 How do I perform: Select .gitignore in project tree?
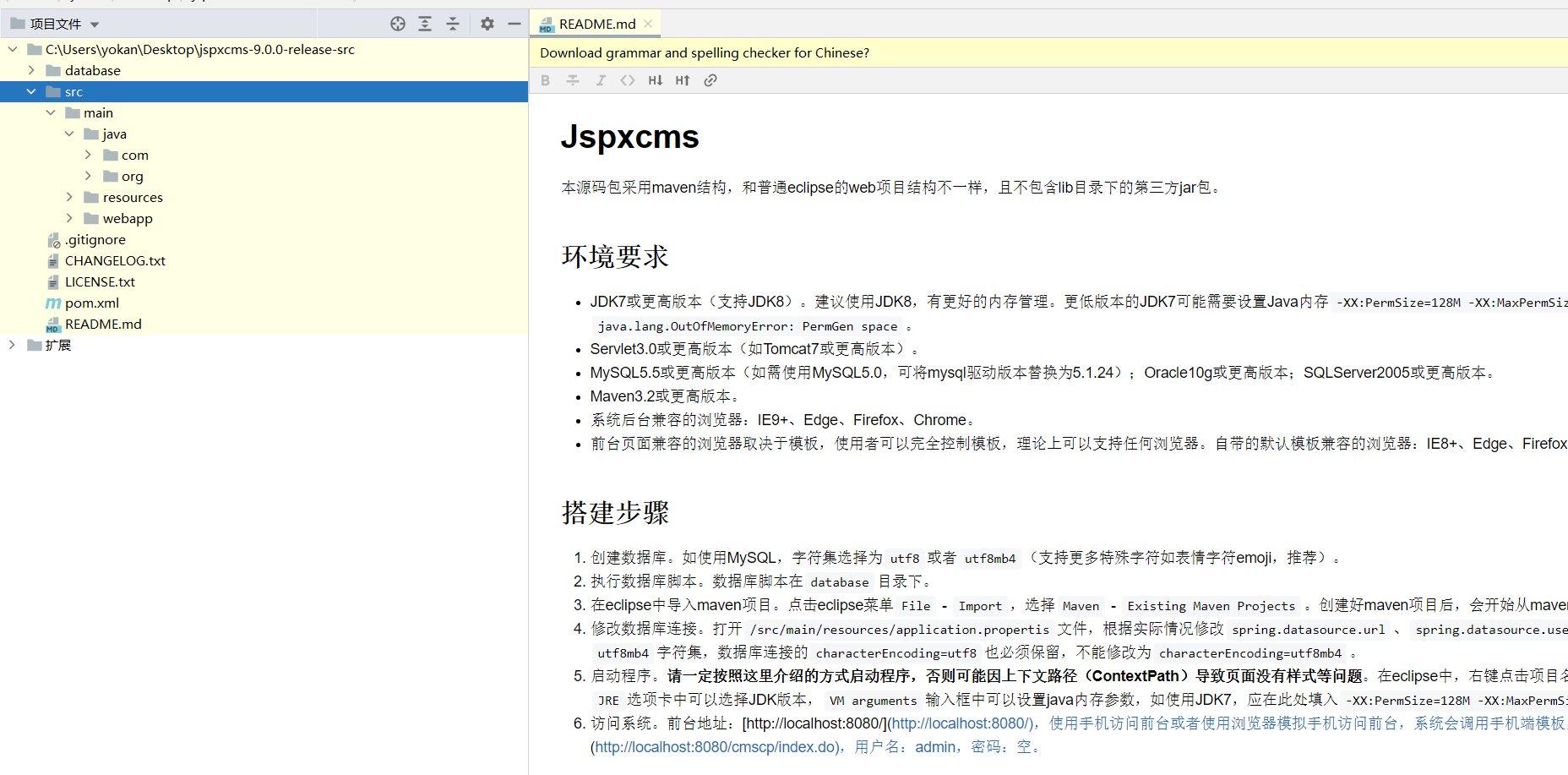(x=95, y=240)
